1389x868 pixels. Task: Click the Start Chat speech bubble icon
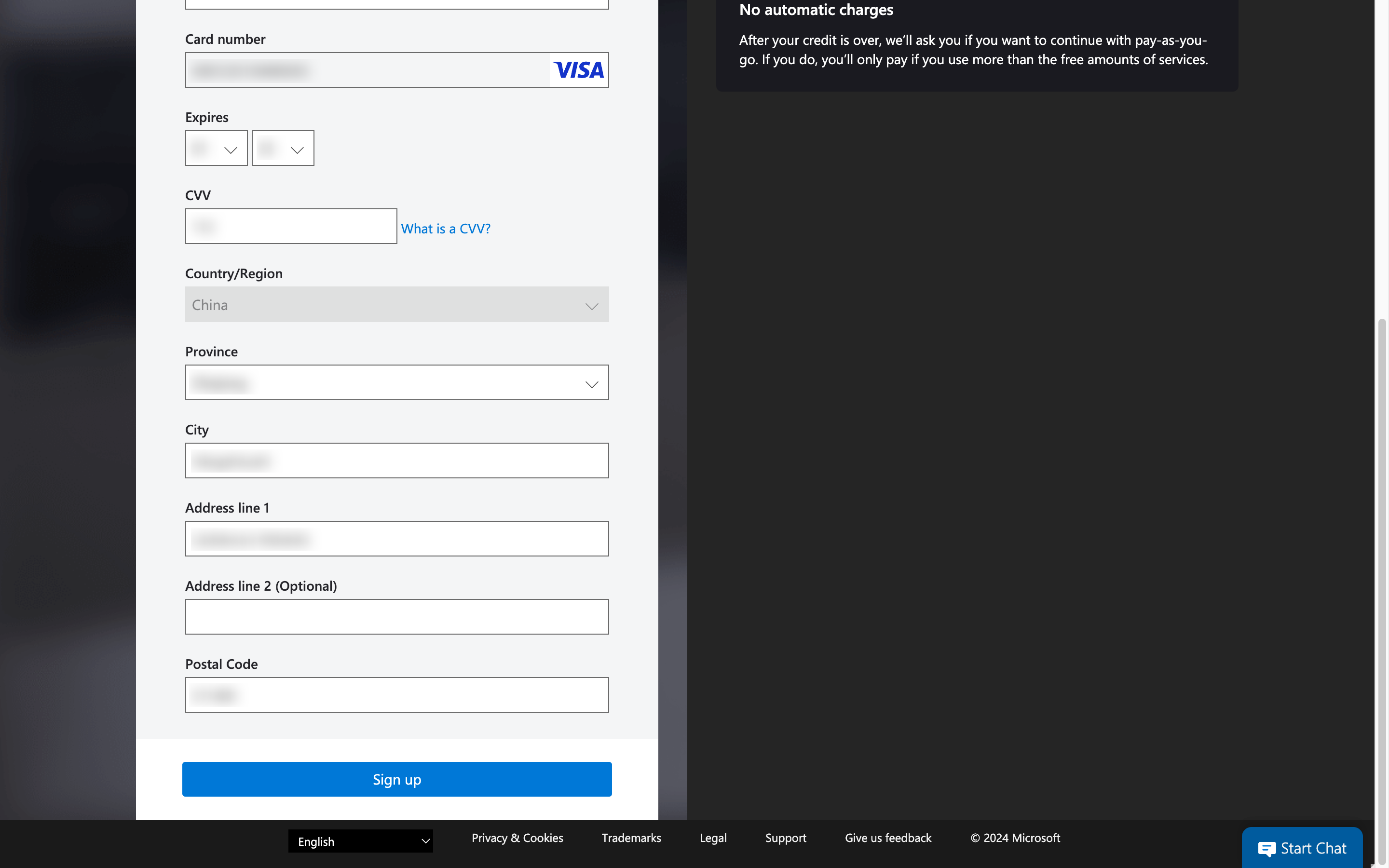(x=1266, y=849)
